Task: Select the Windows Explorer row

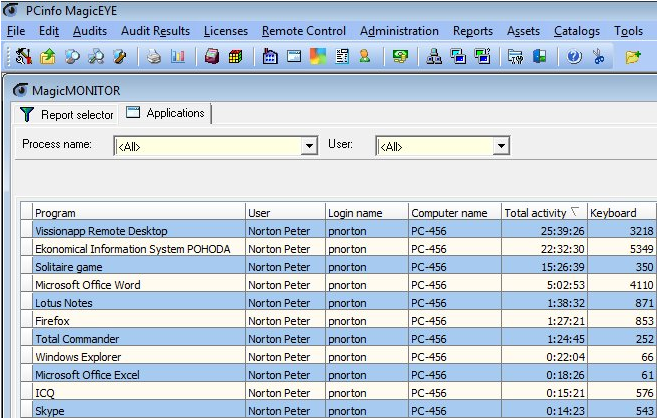Action: pyautogui.click(x=338, y=357)
